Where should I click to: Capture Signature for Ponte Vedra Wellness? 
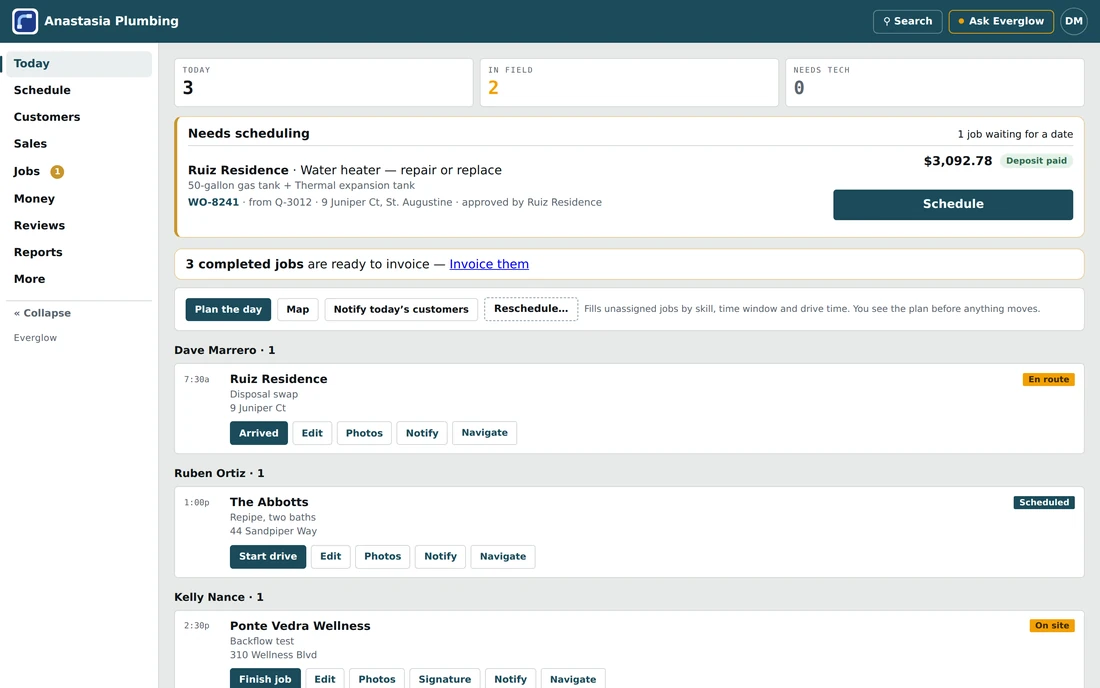445,678
